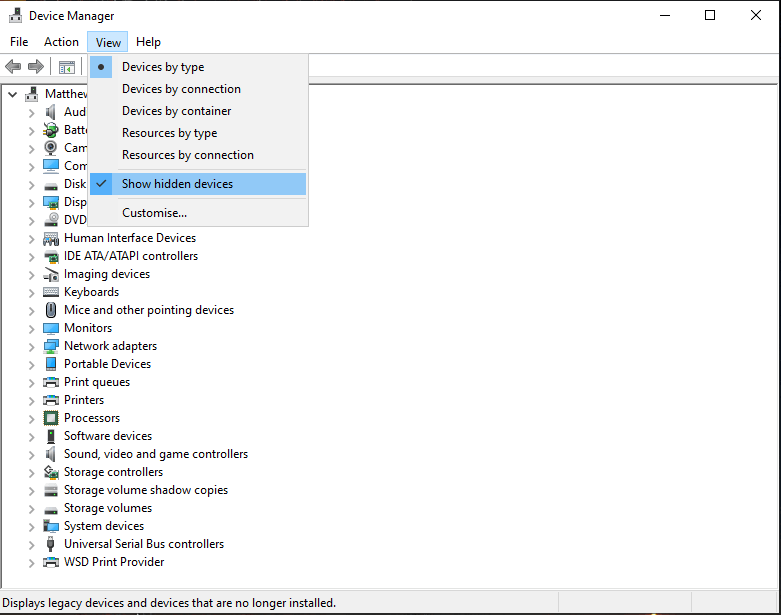This screenshot has height=615, width=781.
Task: Select Storage volume shadow copies row
Action: pyautogui.click(x=145, y=490)
